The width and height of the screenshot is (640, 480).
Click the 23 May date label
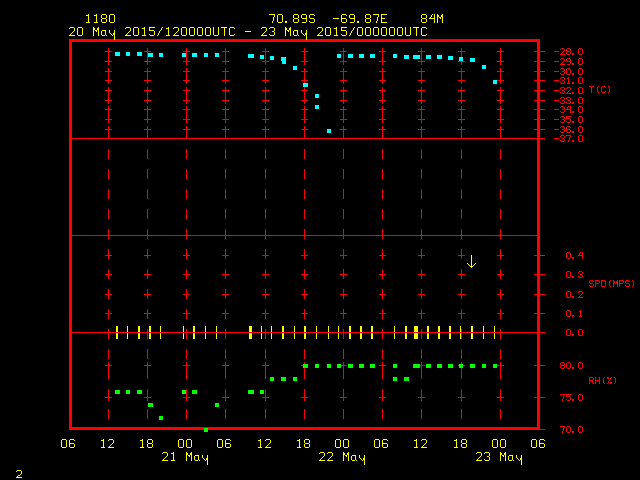[498, 458]
